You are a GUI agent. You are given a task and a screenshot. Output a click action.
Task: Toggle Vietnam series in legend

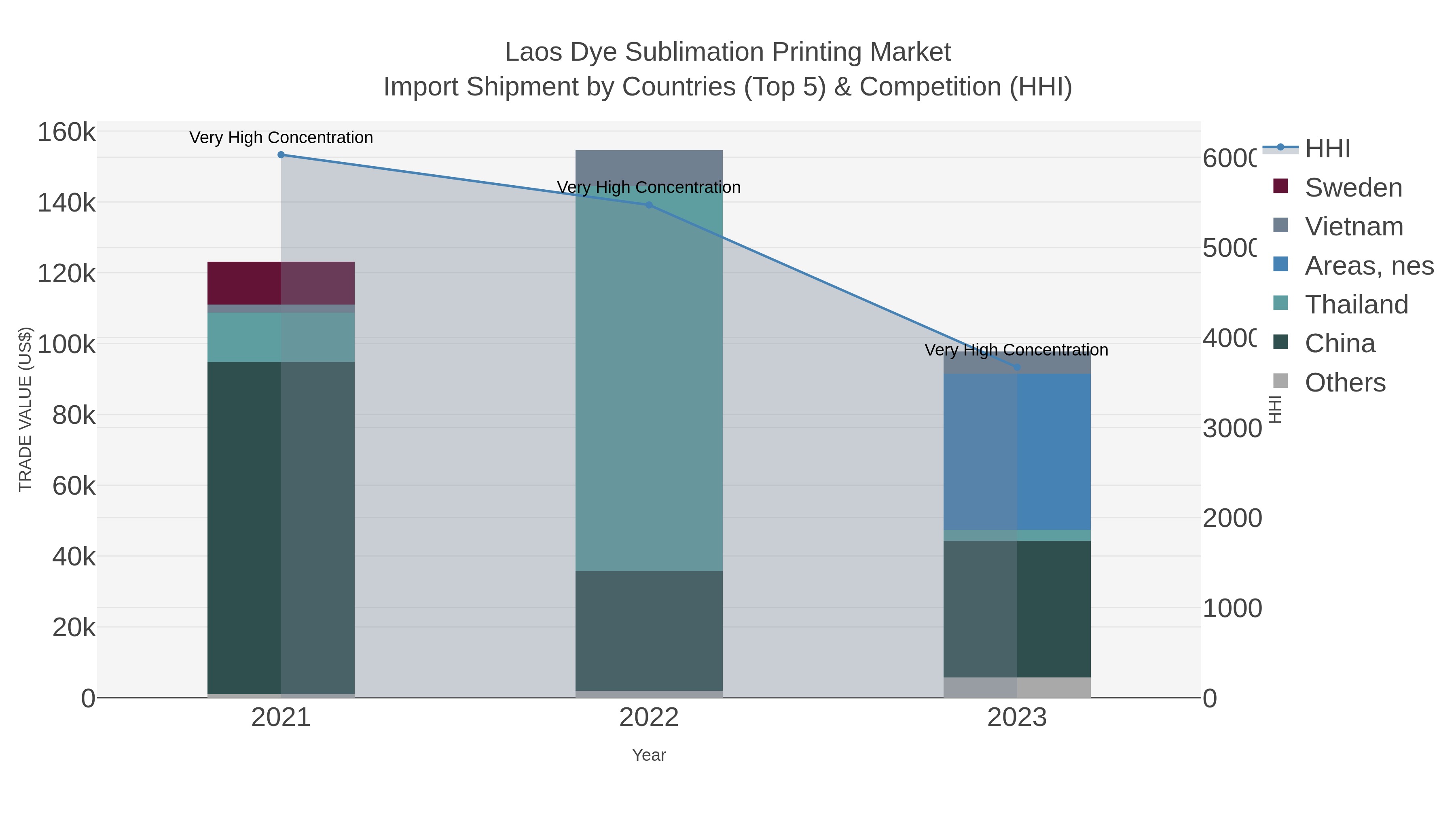pos(1338,226)
